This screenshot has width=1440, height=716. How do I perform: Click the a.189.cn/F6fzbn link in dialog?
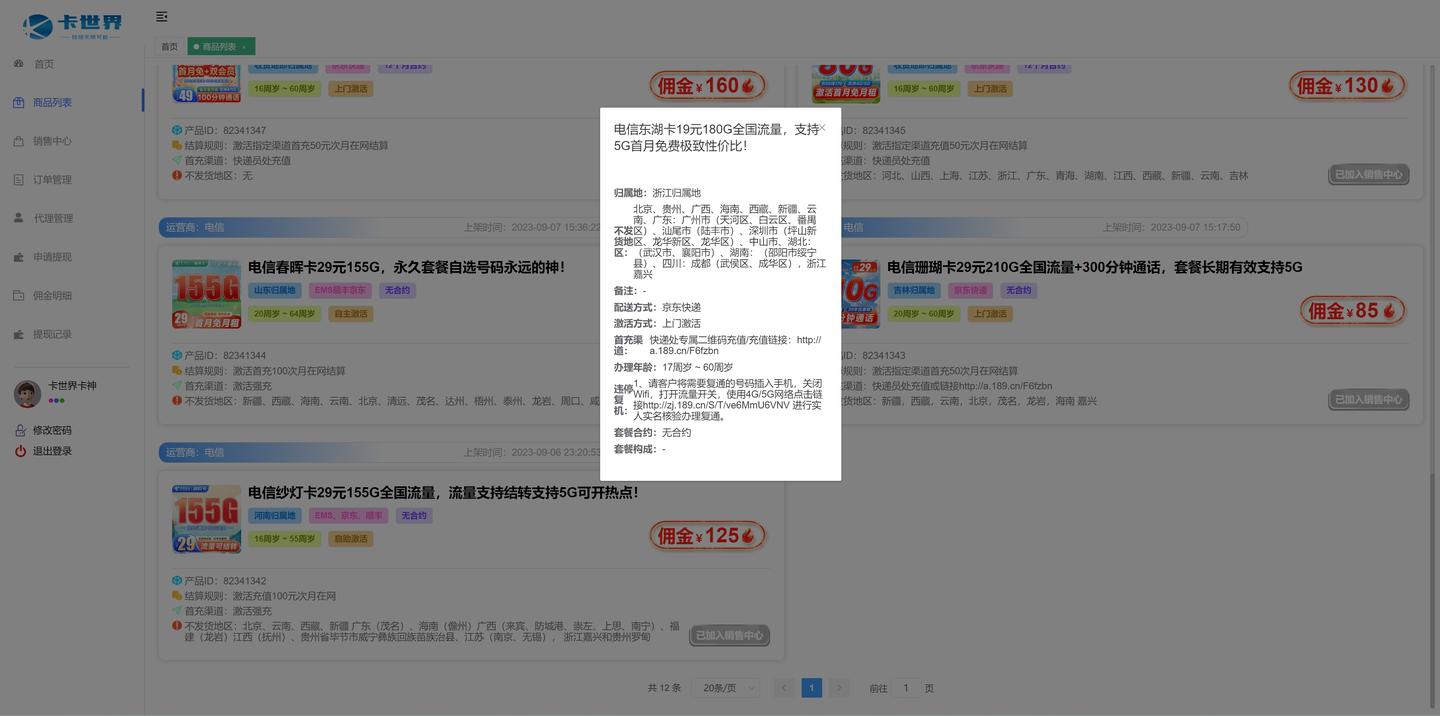tap(735, 345)
